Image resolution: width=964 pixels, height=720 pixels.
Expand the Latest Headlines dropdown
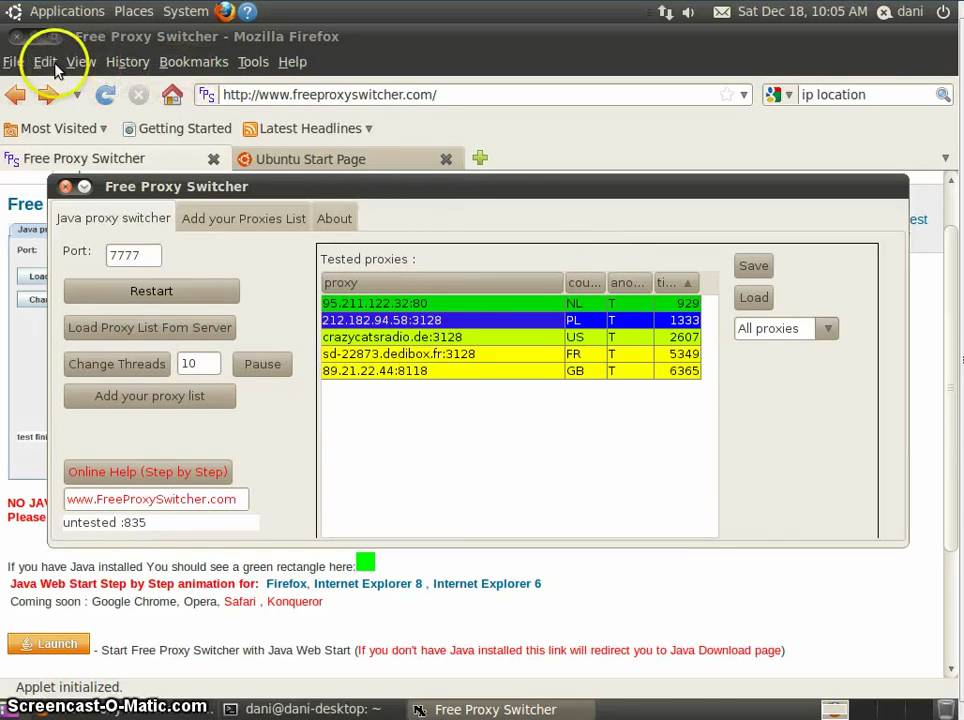[369, 129]
